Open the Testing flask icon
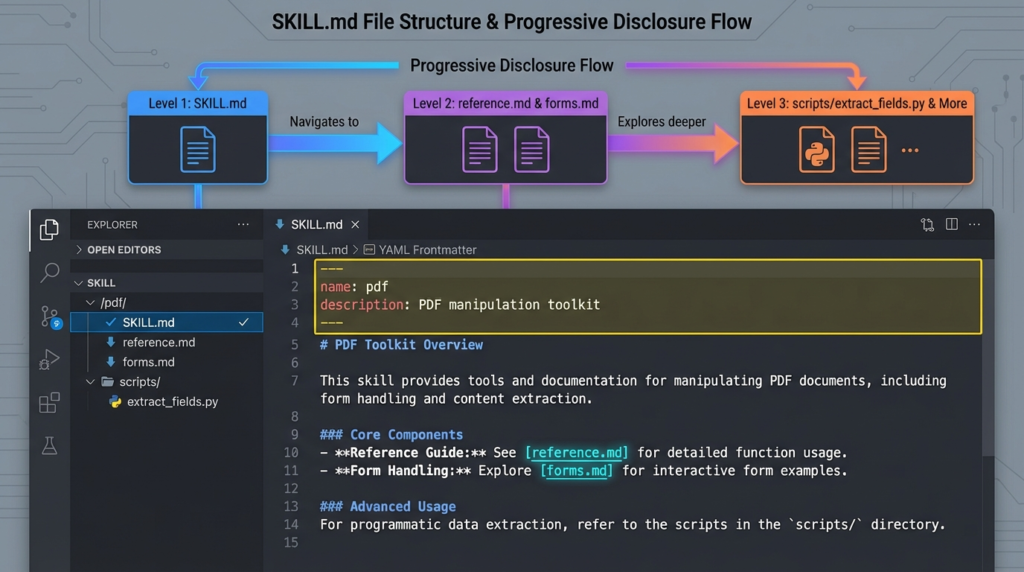Viewport: 1024px width, 572px height. [49, 446]
